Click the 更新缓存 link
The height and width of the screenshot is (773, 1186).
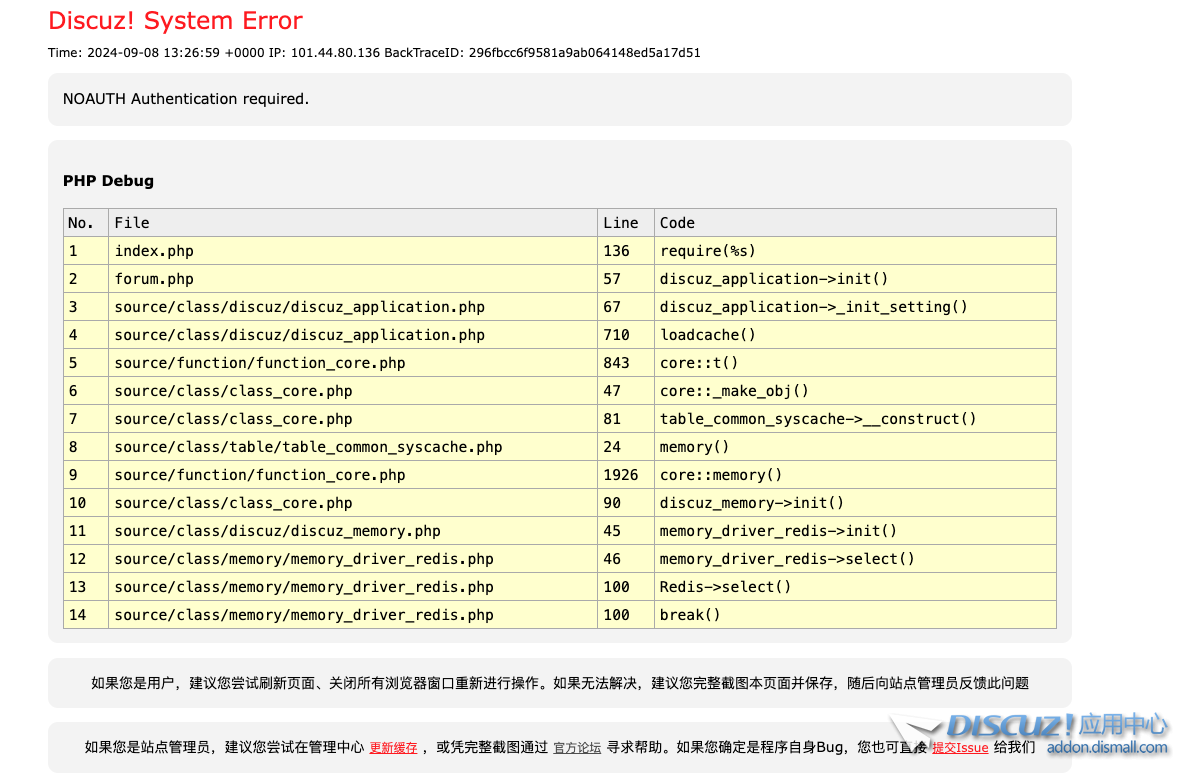tap(393, 747)
